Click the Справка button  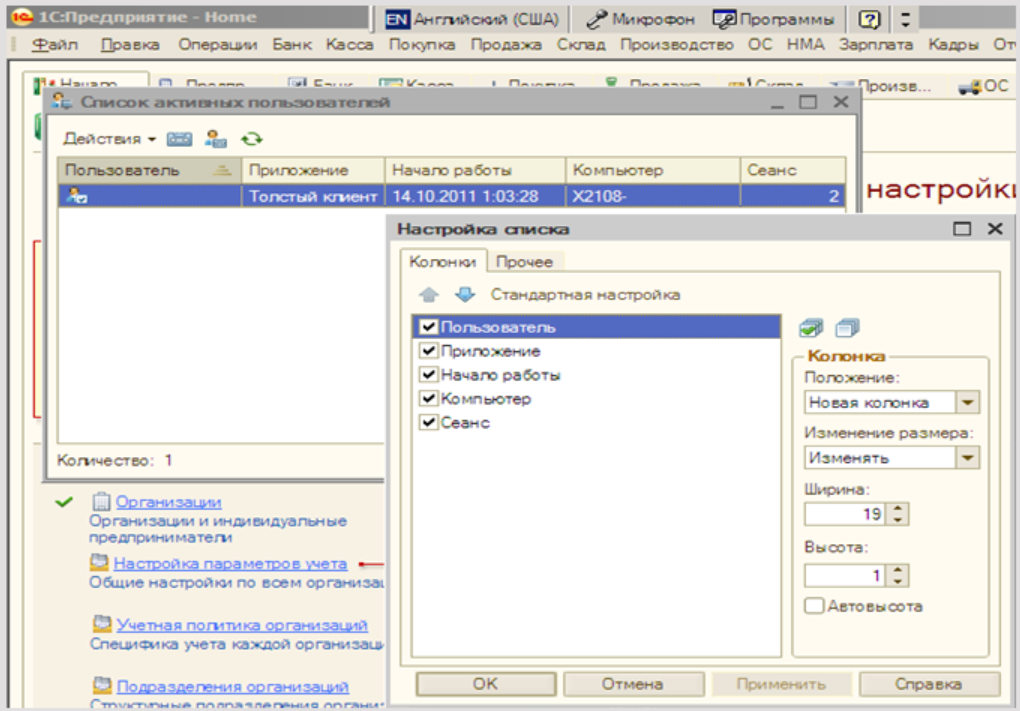[929, 684]
